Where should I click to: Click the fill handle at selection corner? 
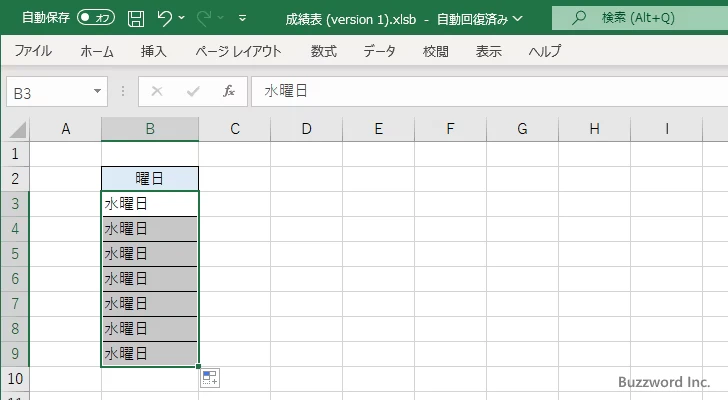coord(199,367)
